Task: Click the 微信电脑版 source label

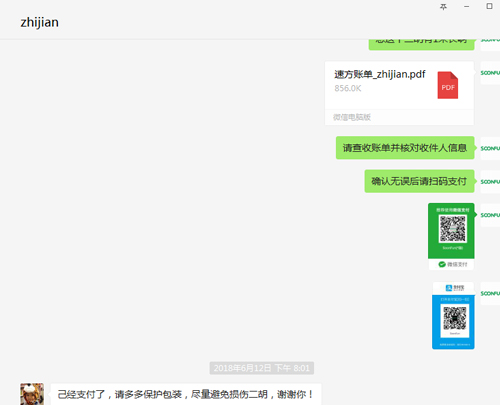Action: pyautogui.click(x=352, y=117)
